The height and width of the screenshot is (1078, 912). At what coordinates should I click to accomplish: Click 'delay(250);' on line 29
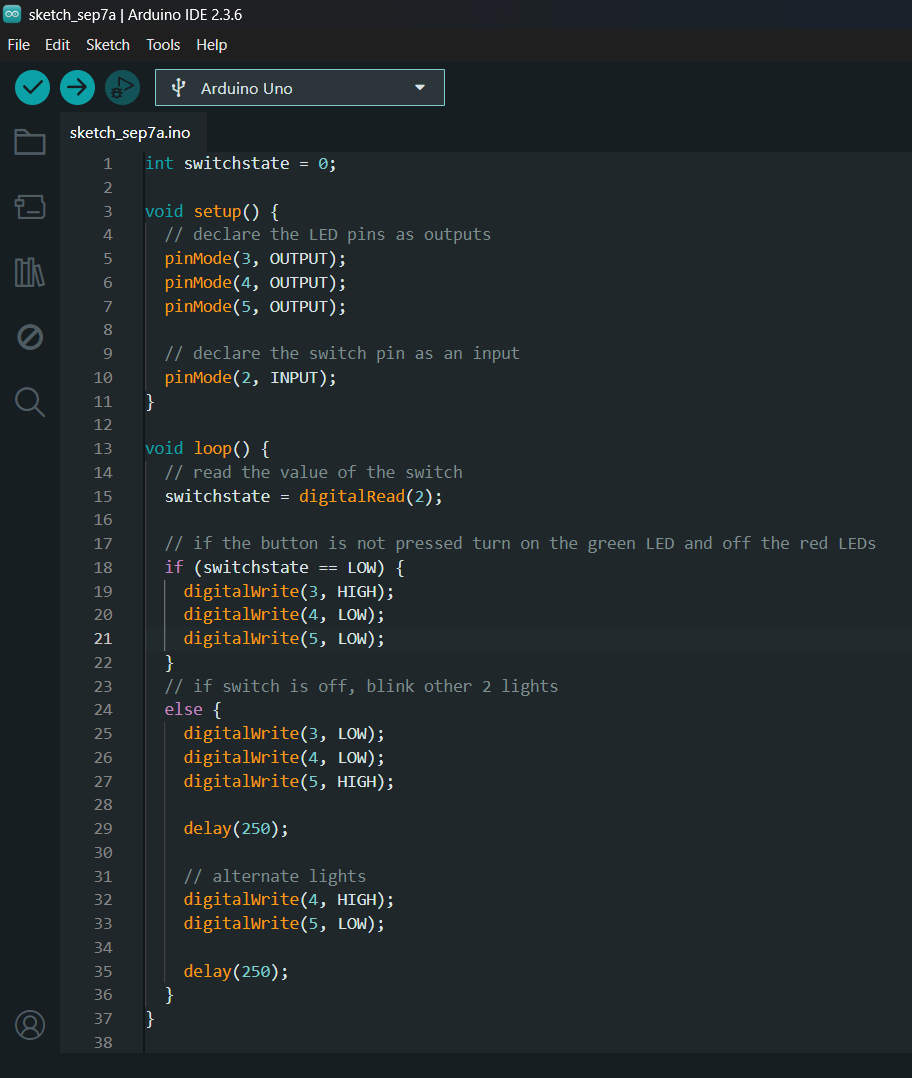click(x=236, y=828)
